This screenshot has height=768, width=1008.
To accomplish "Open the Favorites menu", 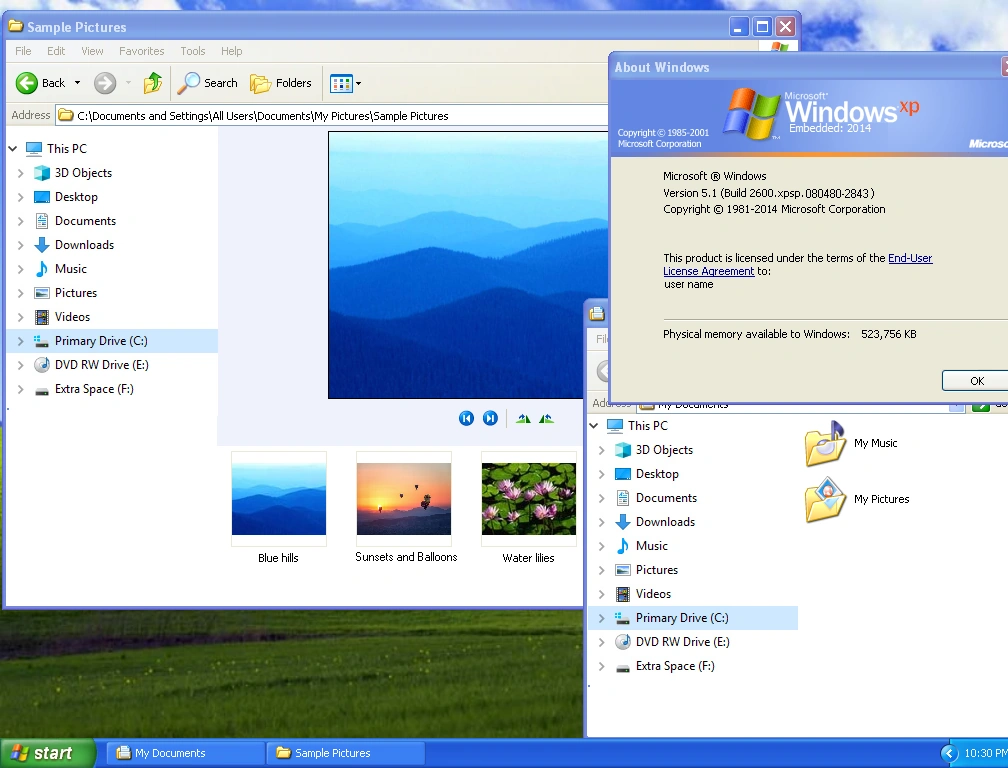I will [141, 51].
